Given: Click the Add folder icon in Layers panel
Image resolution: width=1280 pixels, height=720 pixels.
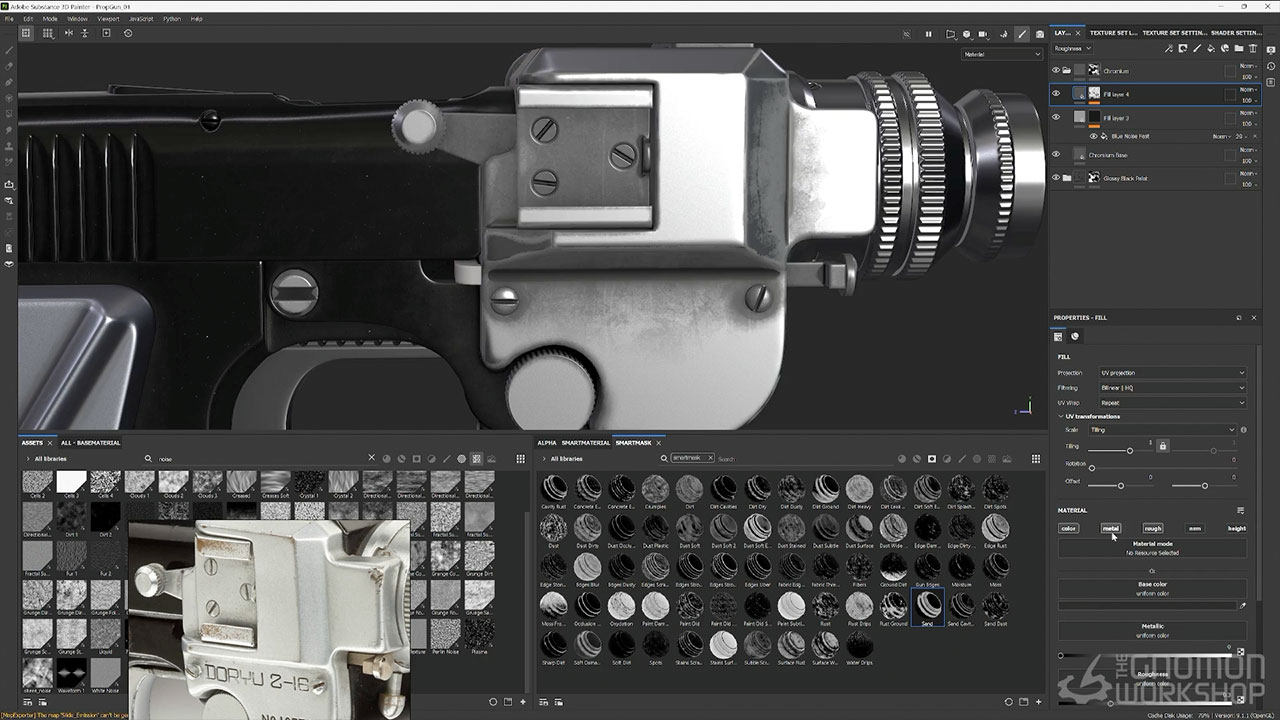Looking at the screenshot, I should [1240, 48].
